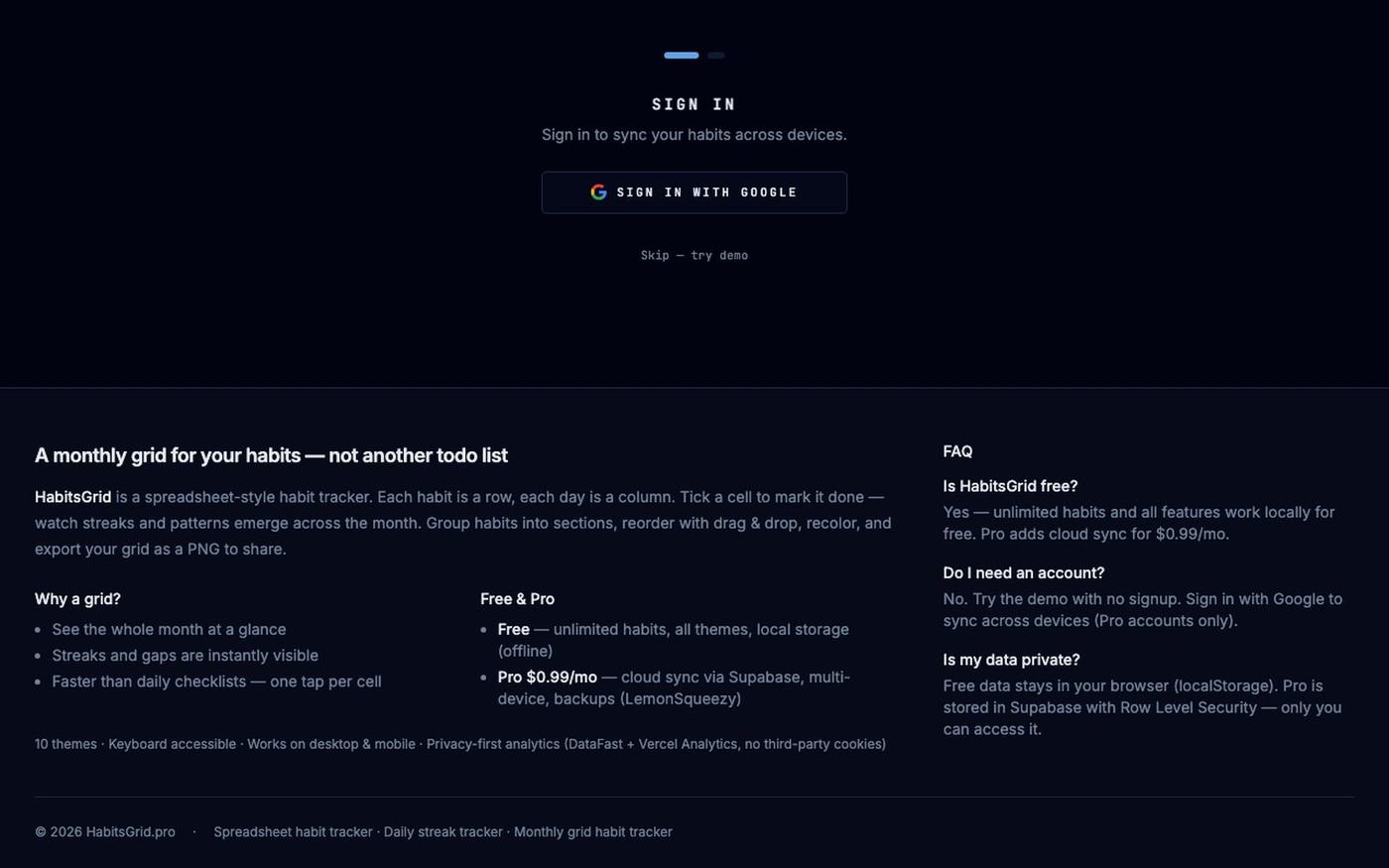Click the FAQ section heading
This screenshot has height=868, width=1389.
957,451
